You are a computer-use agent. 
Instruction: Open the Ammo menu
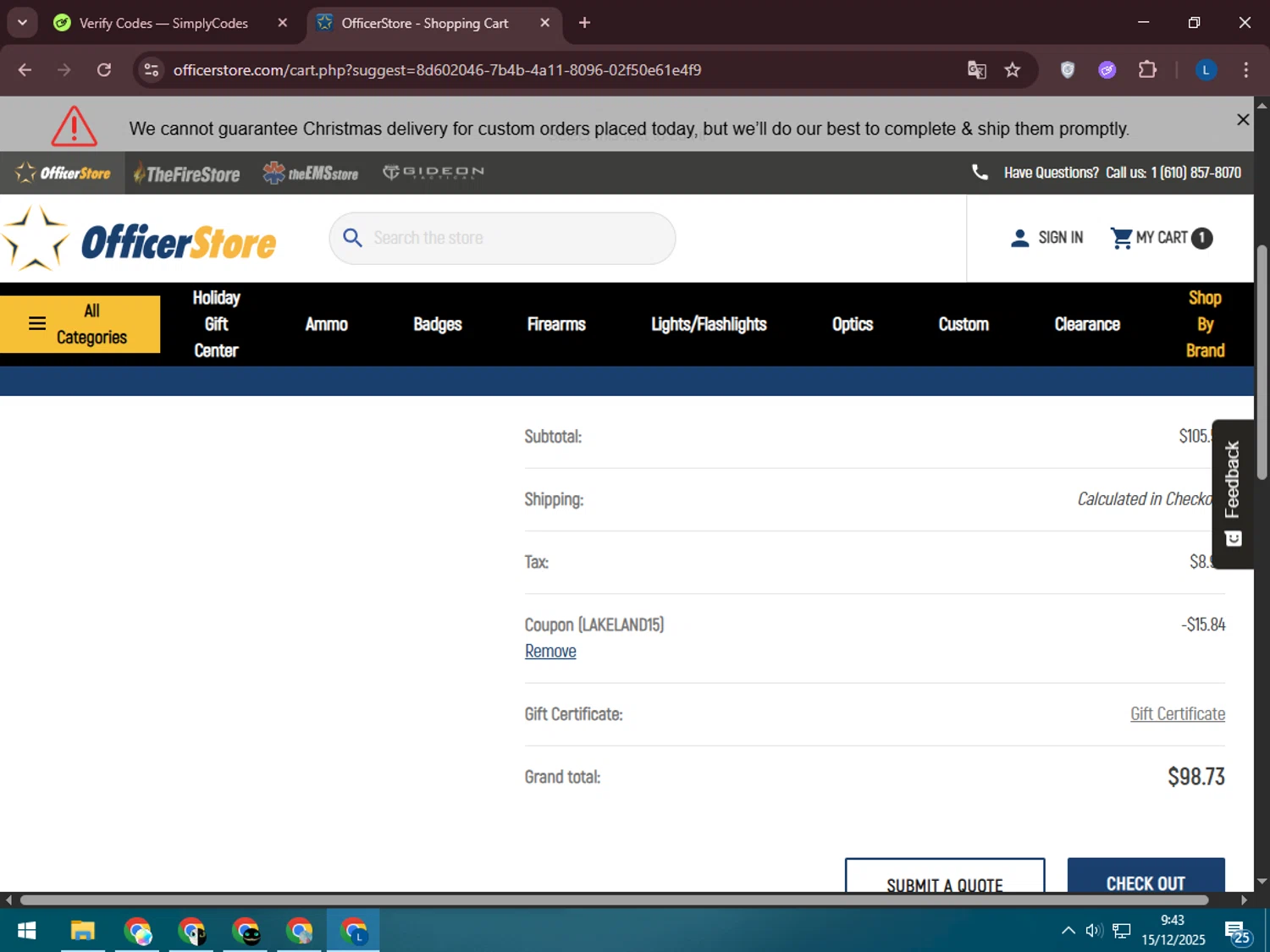[x=326, y=324]
